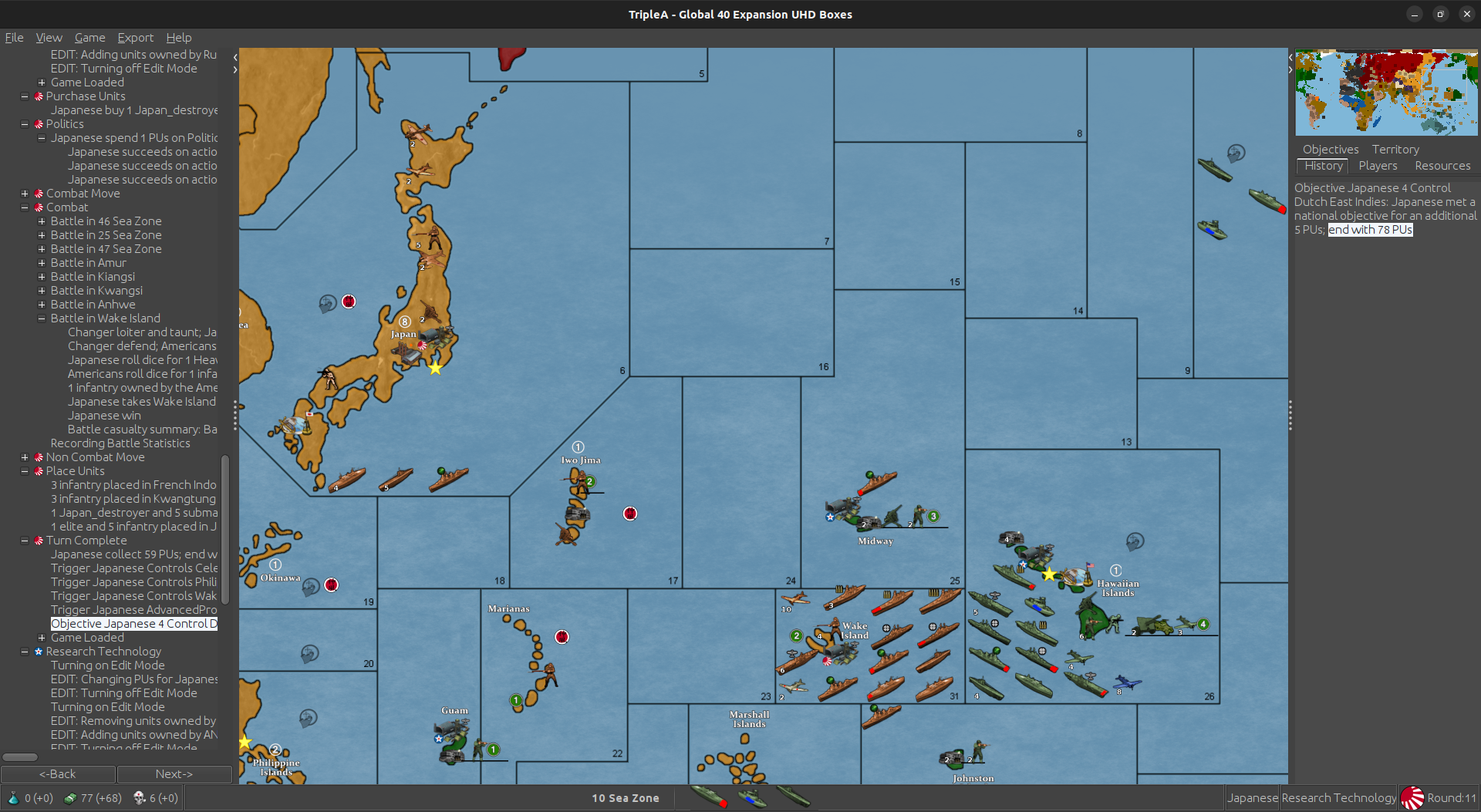Select 'Japanese takes Wake Island' history row
Screen dimensions: 1481x812
[142, 402]
